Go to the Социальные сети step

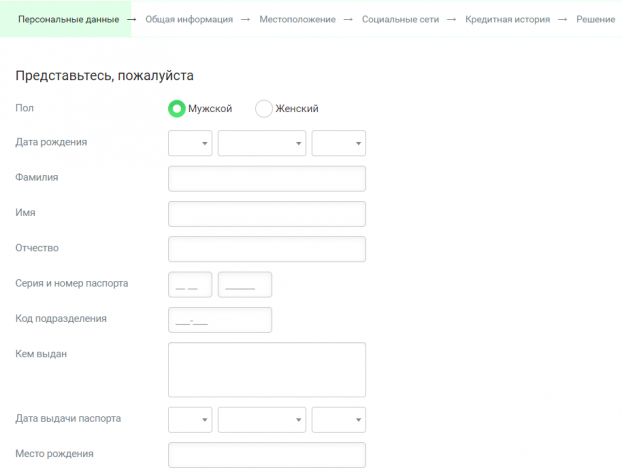(400, 19)
